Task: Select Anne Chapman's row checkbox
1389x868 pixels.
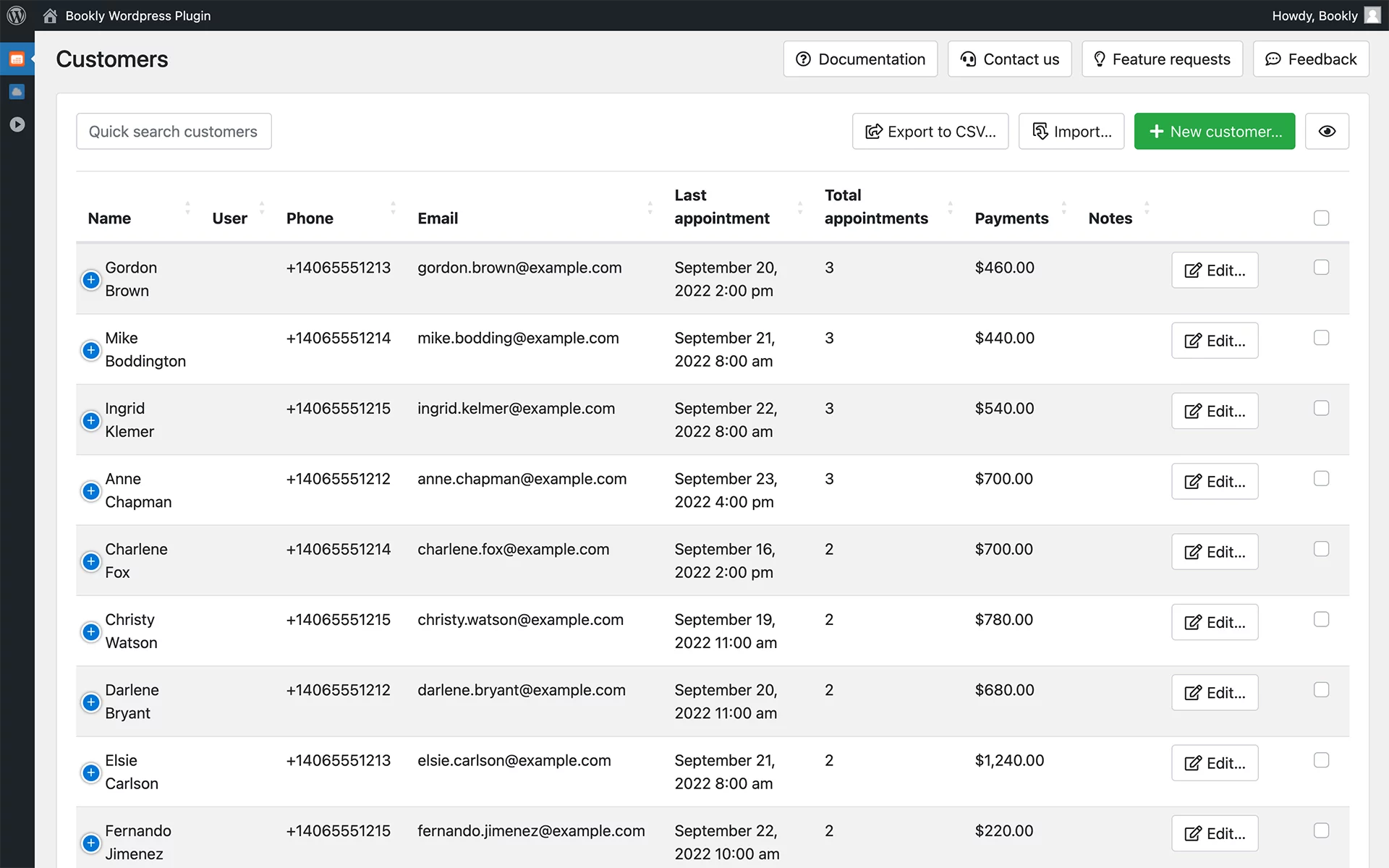Action: pyautogui.click(x=1321, y=478)
